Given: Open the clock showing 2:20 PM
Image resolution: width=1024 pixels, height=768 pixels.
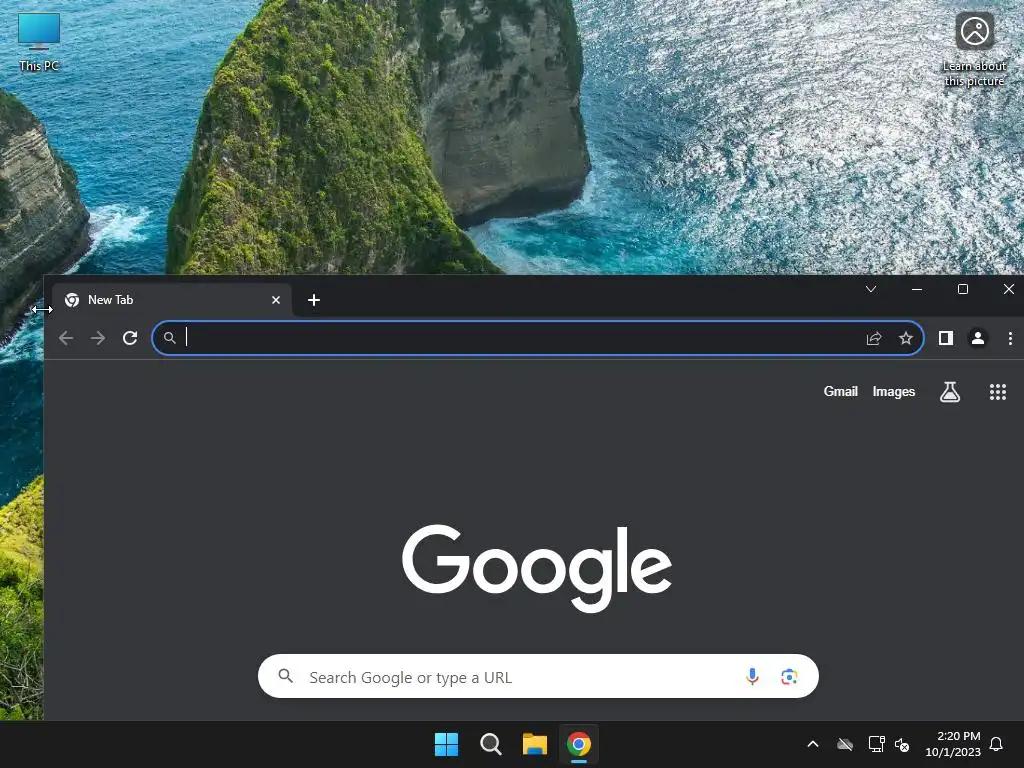Looking at the screenshot, I should 953,744.
